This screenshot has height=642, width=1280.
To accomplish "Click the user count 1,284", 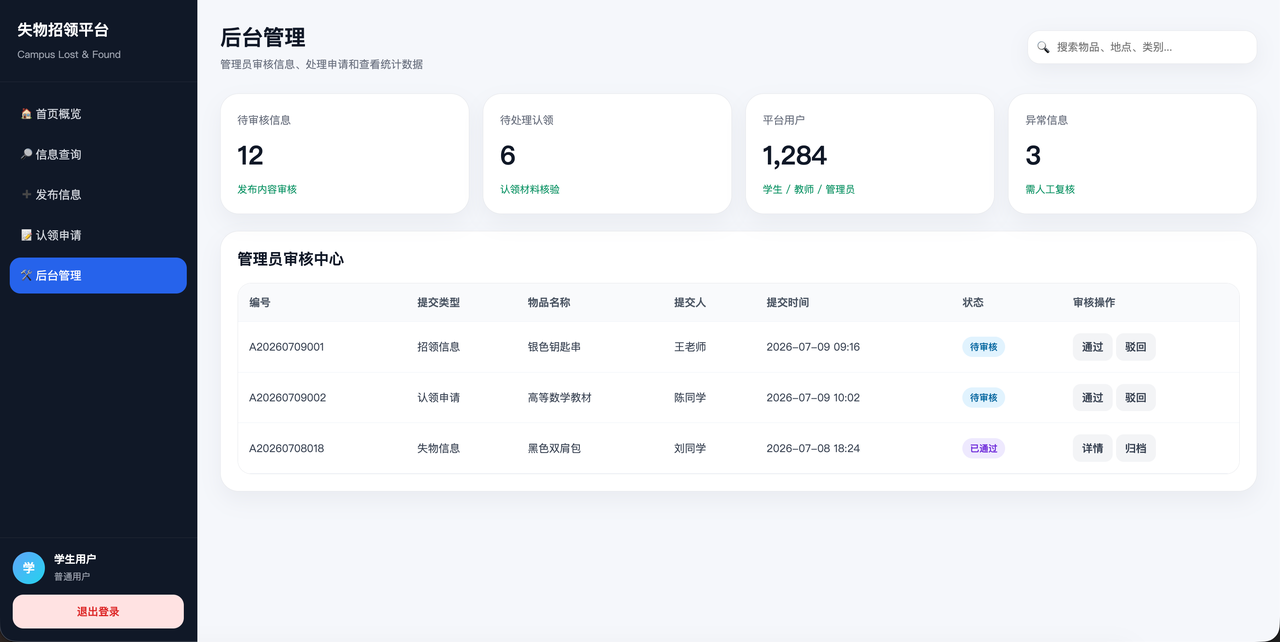I will pos(795,155).
